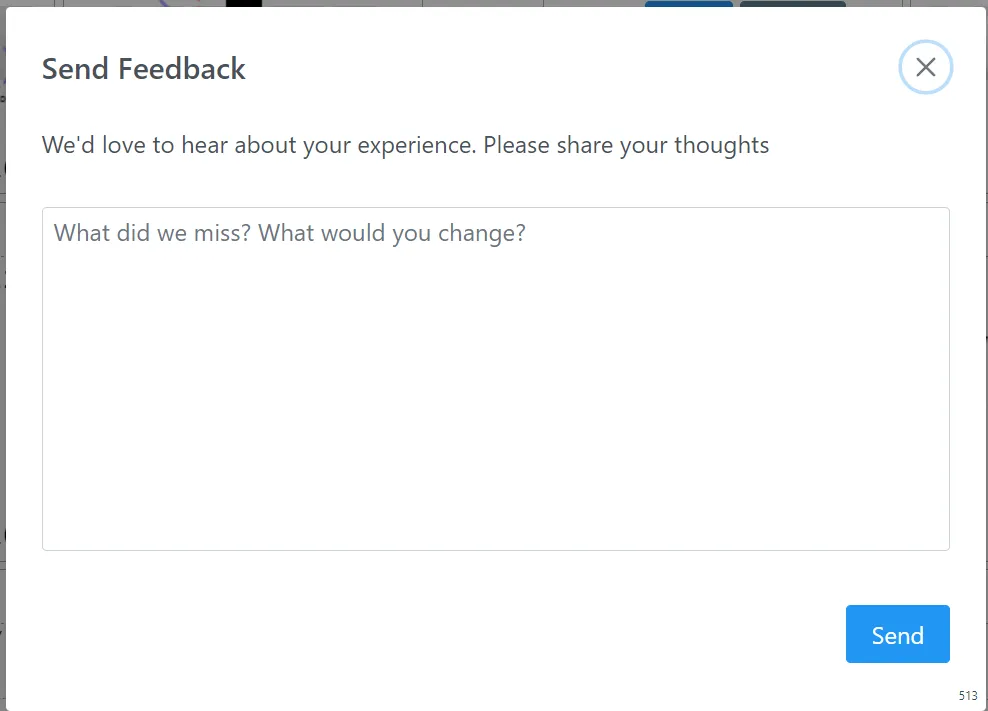Click the dark gray button behind the dialog

click(792, 4)
